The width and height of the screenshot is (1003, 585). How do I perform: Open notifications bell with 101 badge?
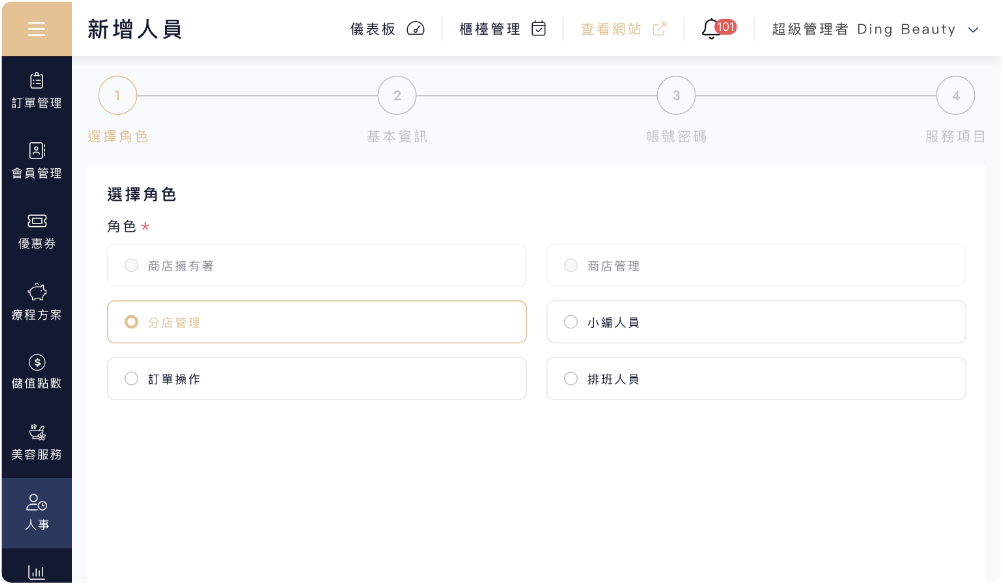718,29
